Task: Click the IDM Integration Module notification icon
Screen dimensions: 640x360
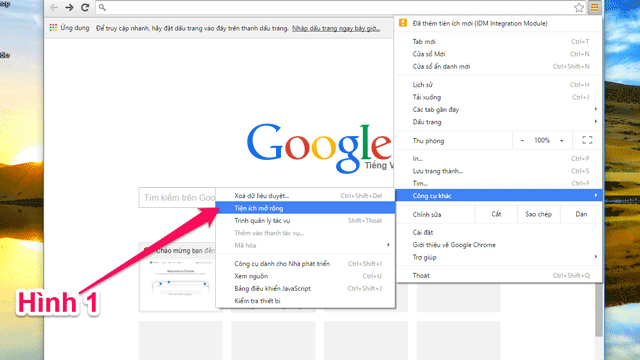Action: [x=403, y=23]
